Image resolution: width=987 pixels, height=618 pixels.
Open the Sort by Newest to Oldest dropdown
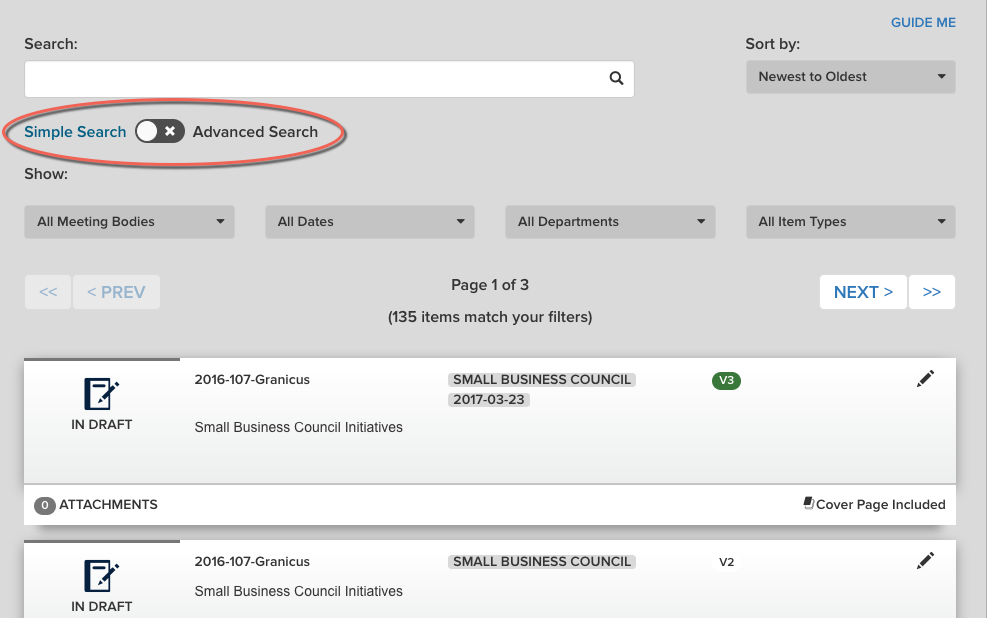(x=850, y=77)
